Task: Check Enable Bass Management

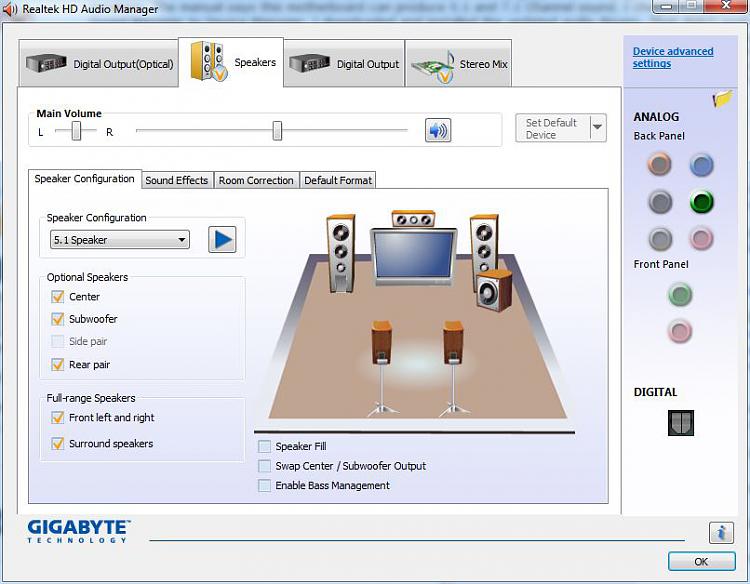Action: [x=264, y=485]
